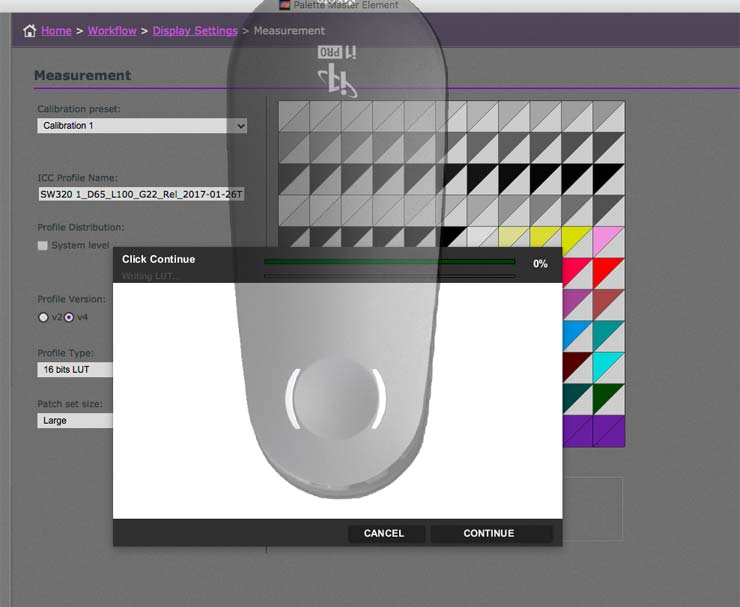The image size is (740, 607).
Task: Click the CONTINUE button
Action: tap(491, 533)
